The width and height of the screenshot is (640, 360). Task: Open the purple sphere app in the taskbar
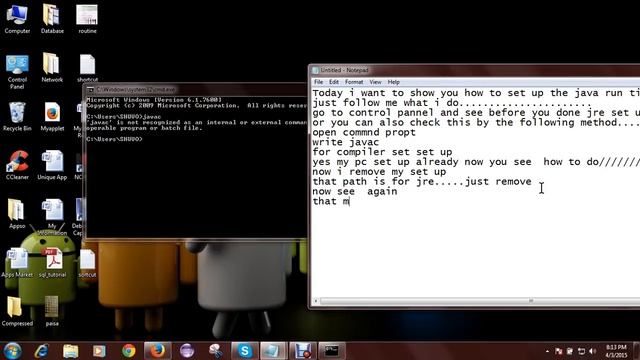tap(187, 351)
